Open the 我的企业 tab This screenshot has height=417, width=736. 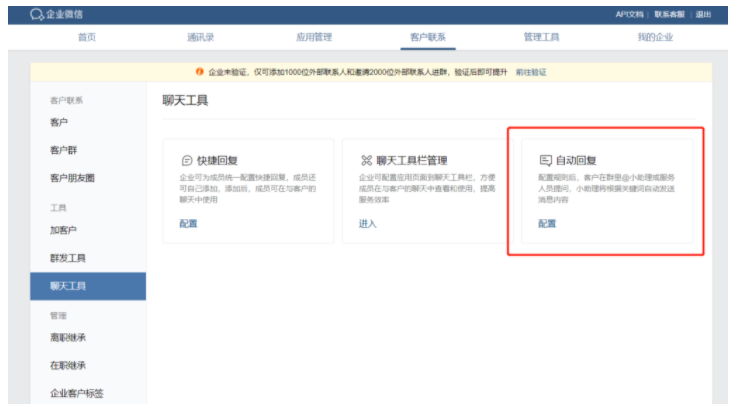(655, 37)
